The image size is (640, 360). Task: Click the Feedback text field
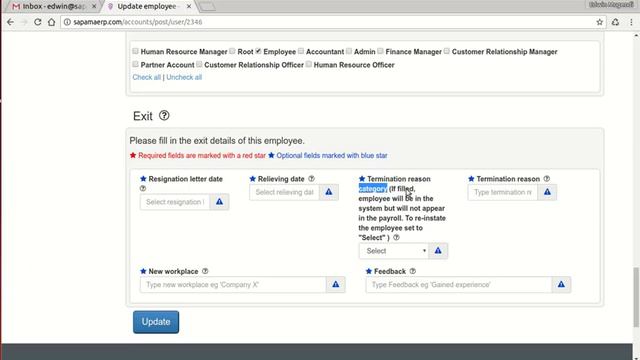coord(459,284)
